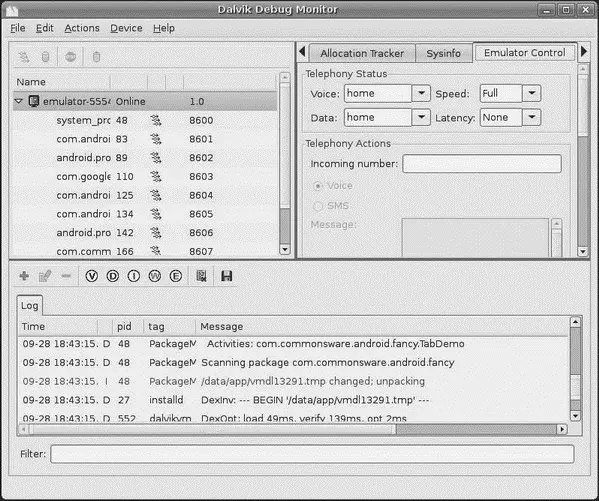This screenshot has width=599, height=501.
Task: Open the Help menu
Action: pos(164,28)
